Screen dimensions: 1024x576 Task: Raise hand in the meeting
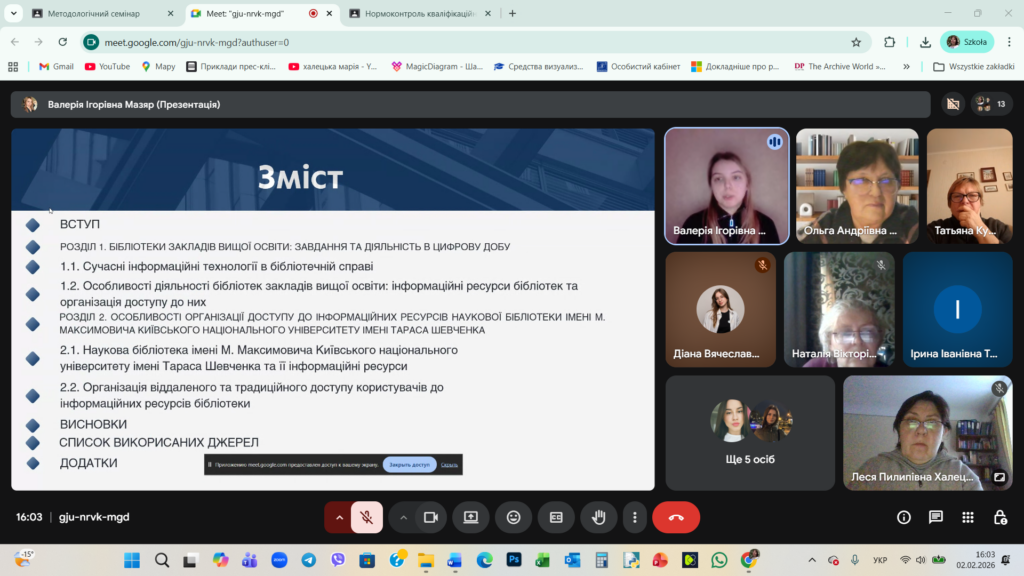point(599,517)
